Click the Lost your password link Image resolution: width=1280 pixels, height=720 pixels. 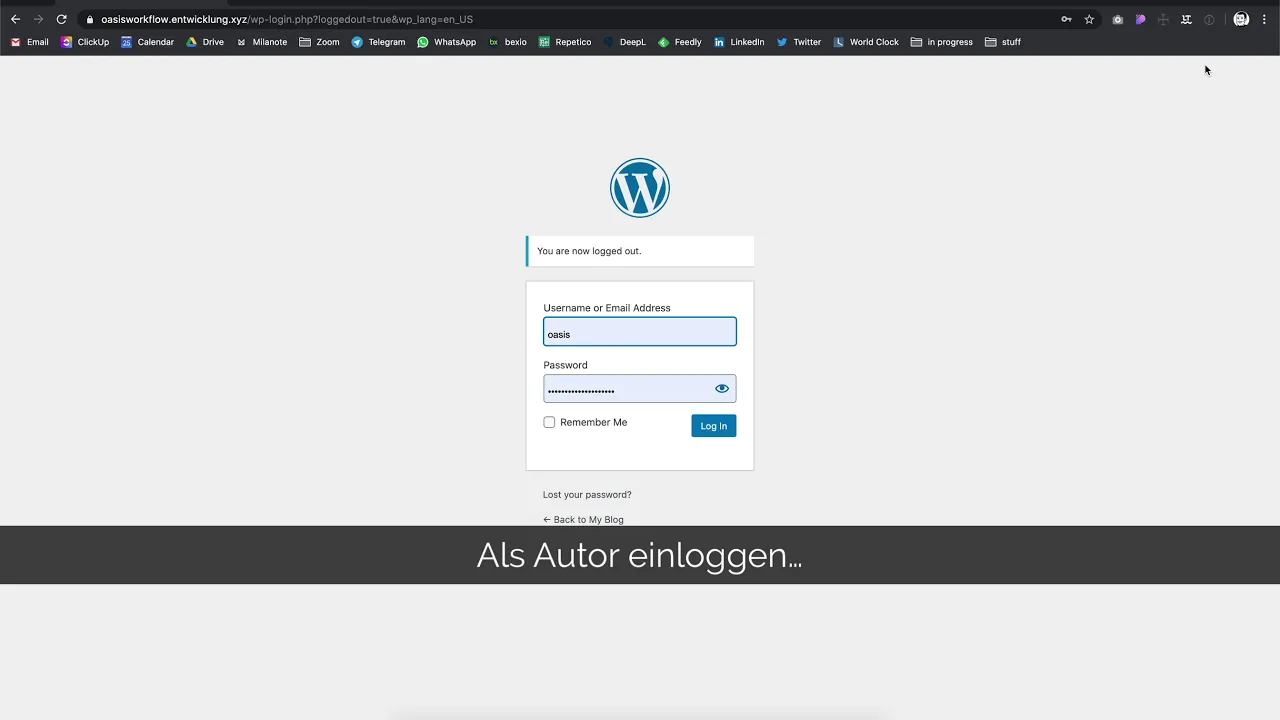point(587,495)
